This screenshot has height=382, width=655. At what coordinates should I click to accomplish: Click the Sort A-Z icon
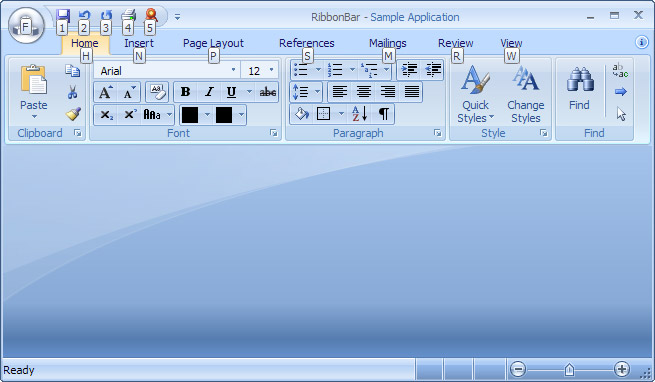[x=359, y=114]
